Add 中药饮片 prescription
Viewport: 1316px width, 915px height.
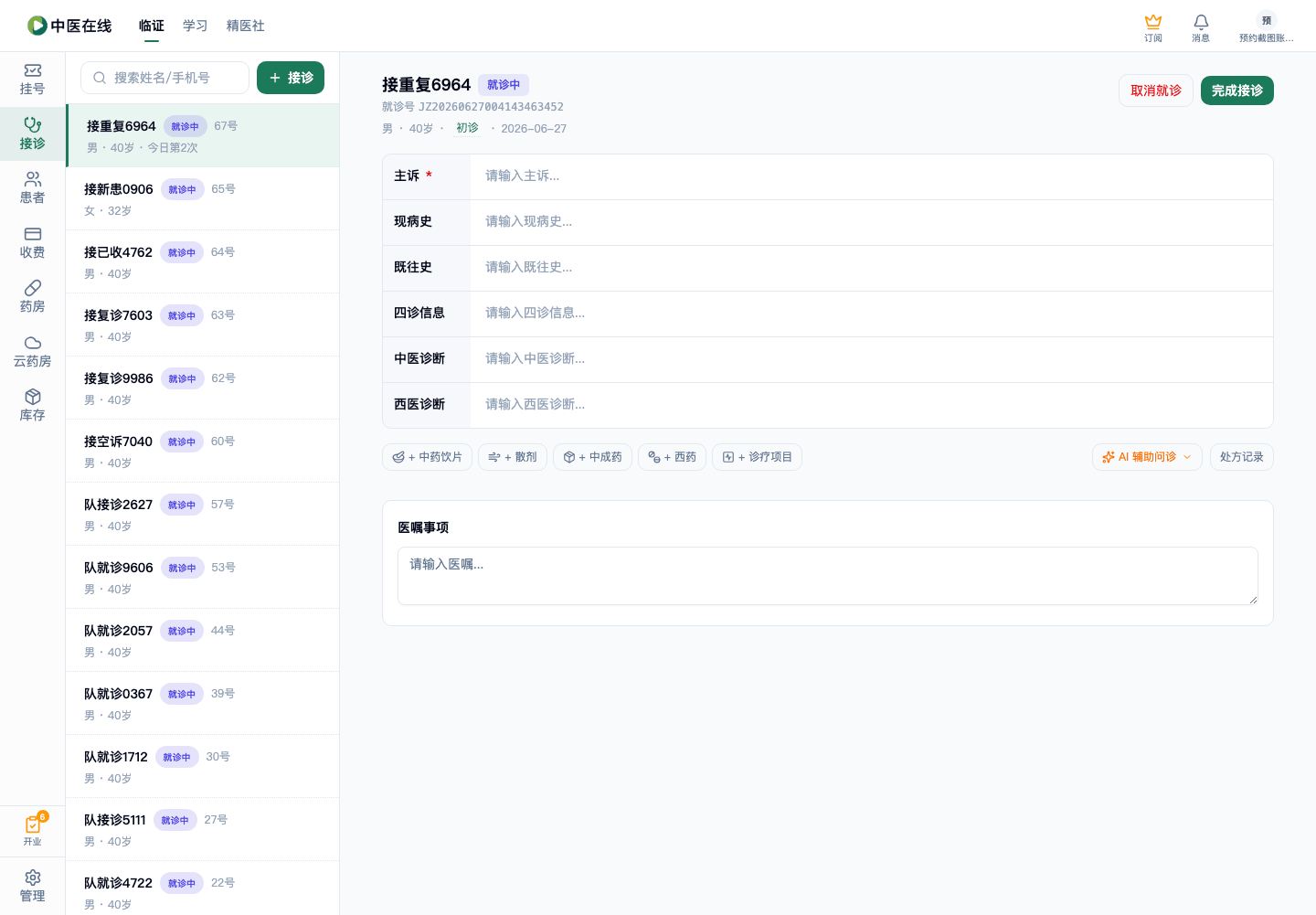[427, 457]
